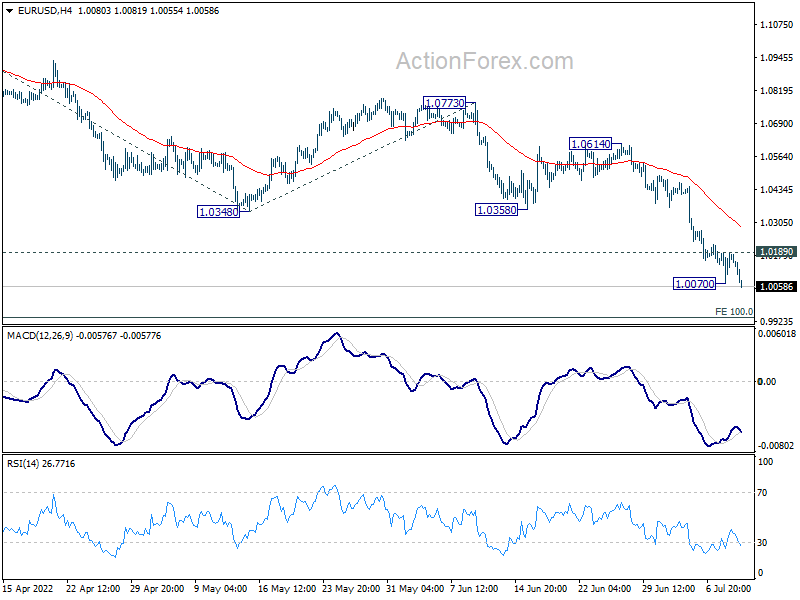Screen dimensions: 800x600
Task: Click the 9 May 04:00 time label
Action: [x=221, y=589]
